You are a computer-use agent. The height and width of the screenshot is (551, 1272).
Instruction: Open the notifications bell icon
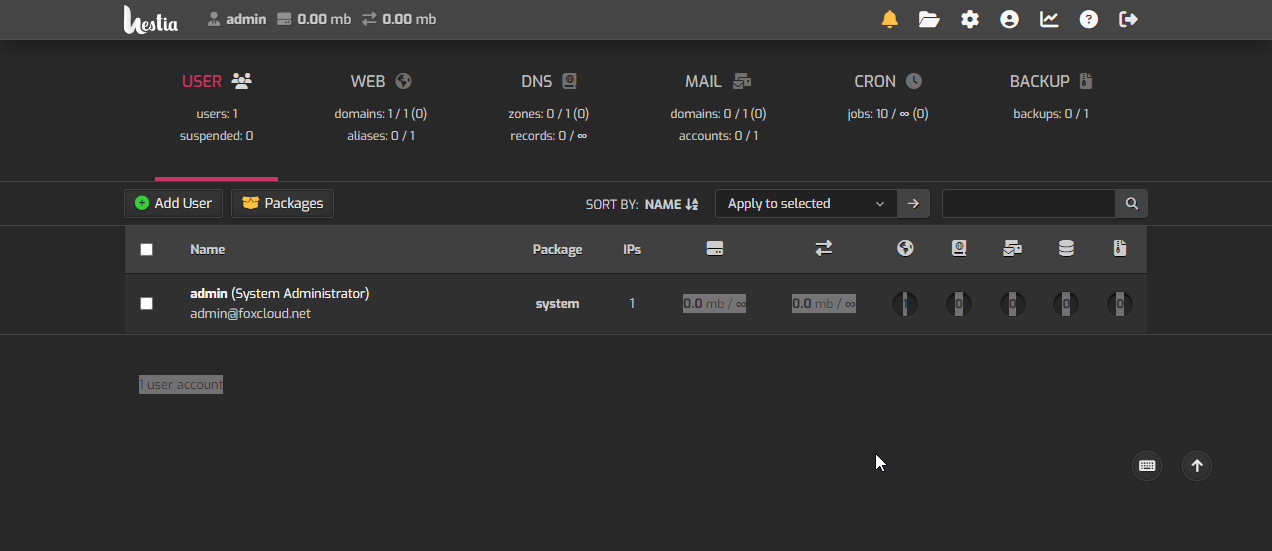[889, 19]
